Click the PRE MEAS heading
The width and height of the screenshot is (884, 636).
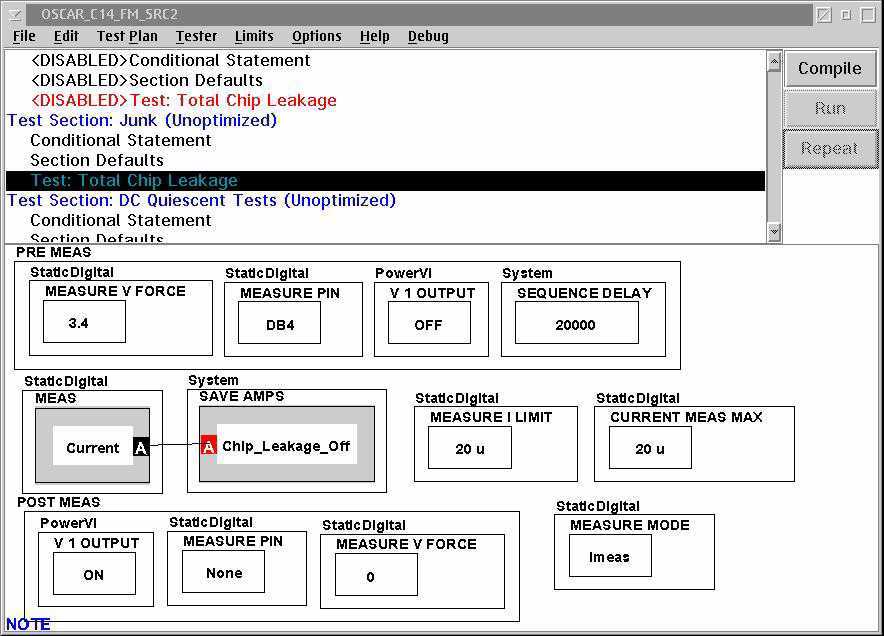pyautogui.click(x=54, y=252)
